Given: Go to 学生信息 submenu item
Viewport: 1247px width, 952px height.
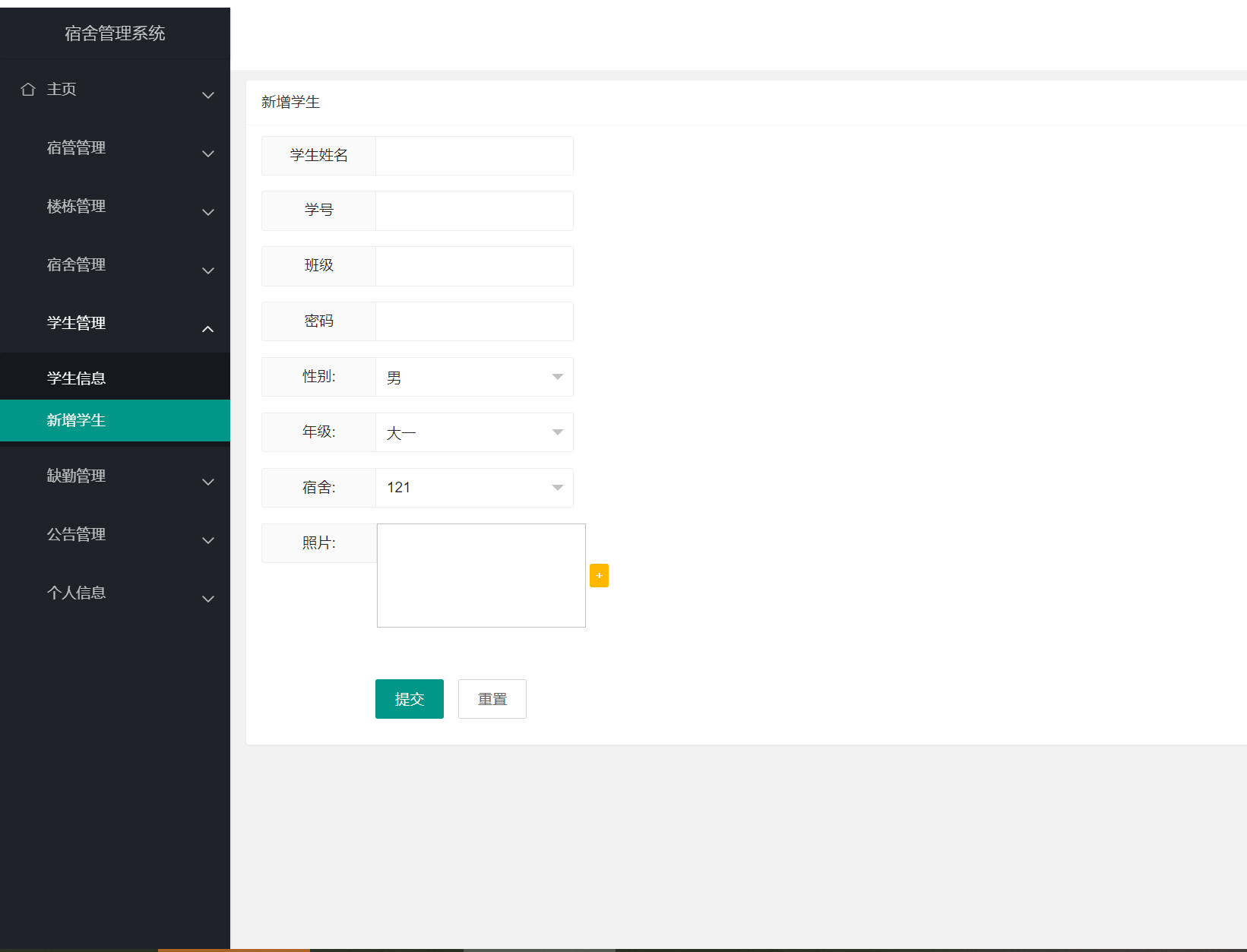Looking at the screenshot, I should click(115, 378).
